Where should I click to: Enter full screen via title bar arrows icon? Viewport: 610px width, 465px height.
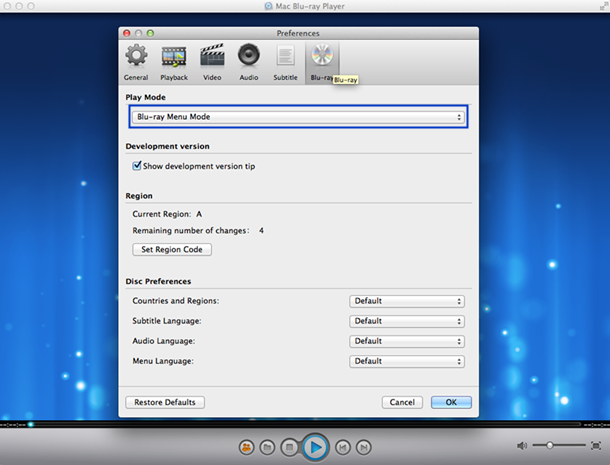[605, 6]
